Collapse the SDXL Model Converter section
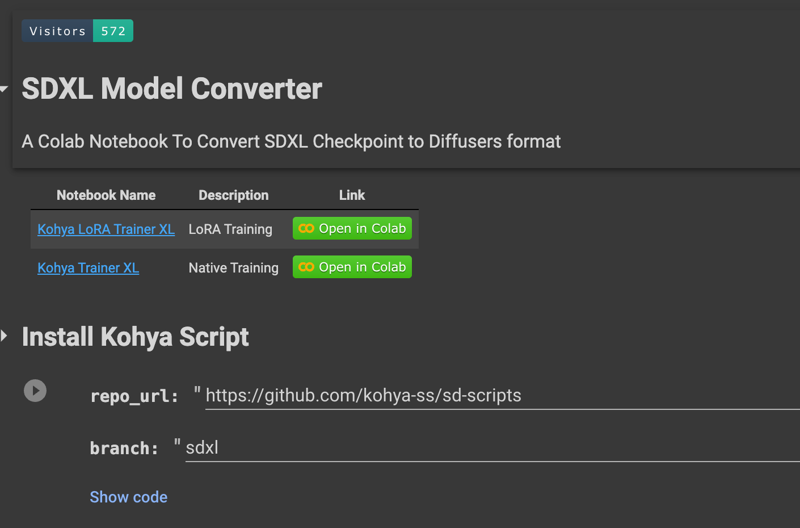800x528 pixels. click(4, 89)
